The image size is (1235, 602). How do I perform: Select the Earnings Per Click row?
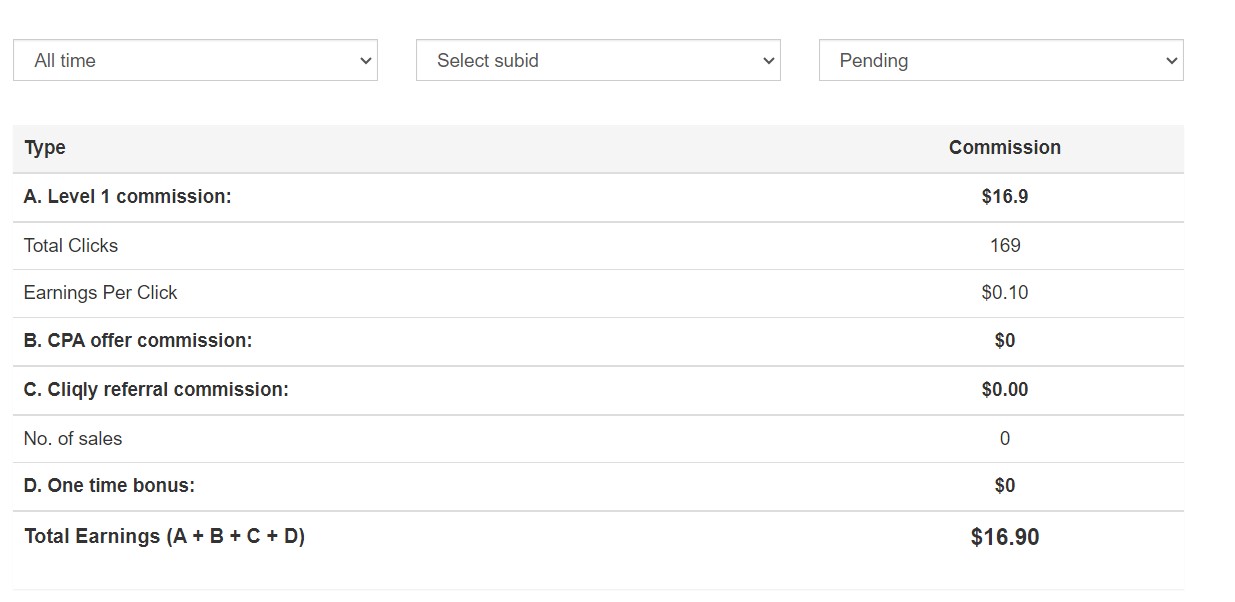pyautogui.click(x=598, y=293)
